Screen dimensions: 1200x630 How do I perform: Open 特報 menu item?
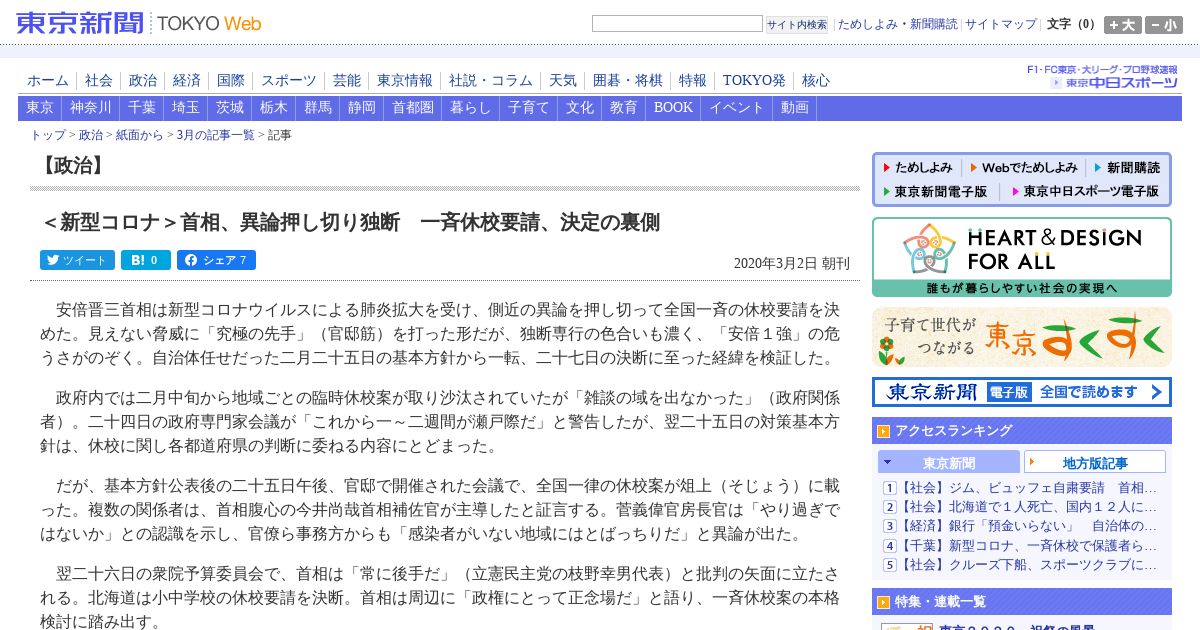tap(693, 80)
